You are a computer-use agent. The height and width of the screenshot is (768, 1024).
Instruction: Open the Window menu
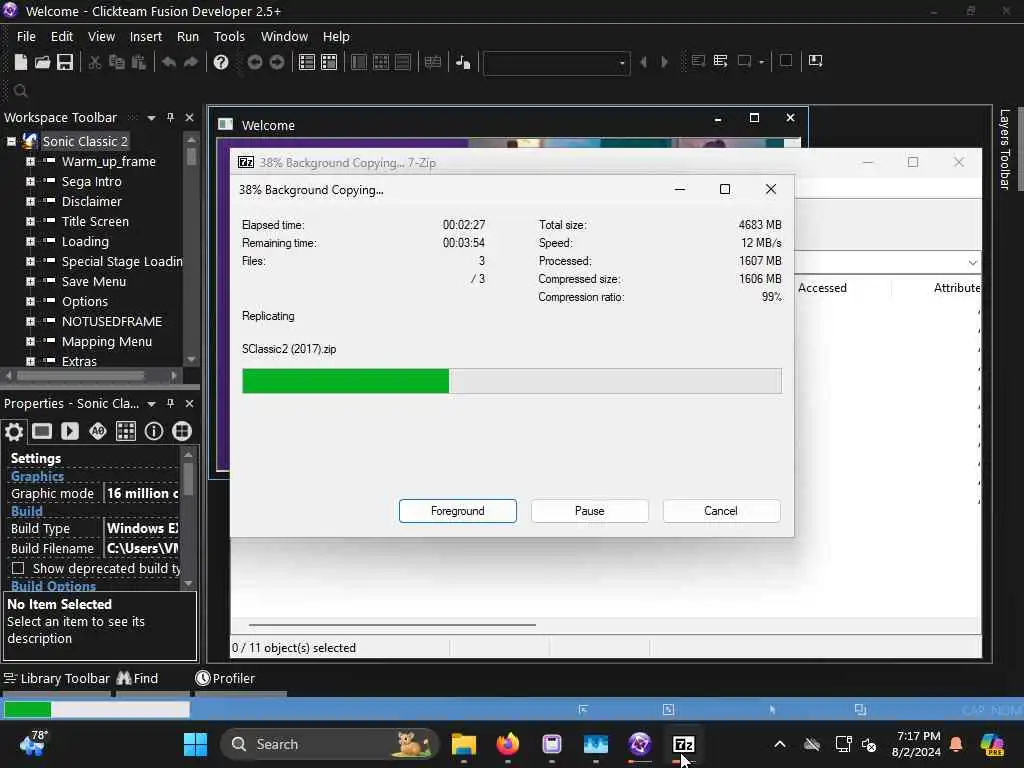point(284,37)
